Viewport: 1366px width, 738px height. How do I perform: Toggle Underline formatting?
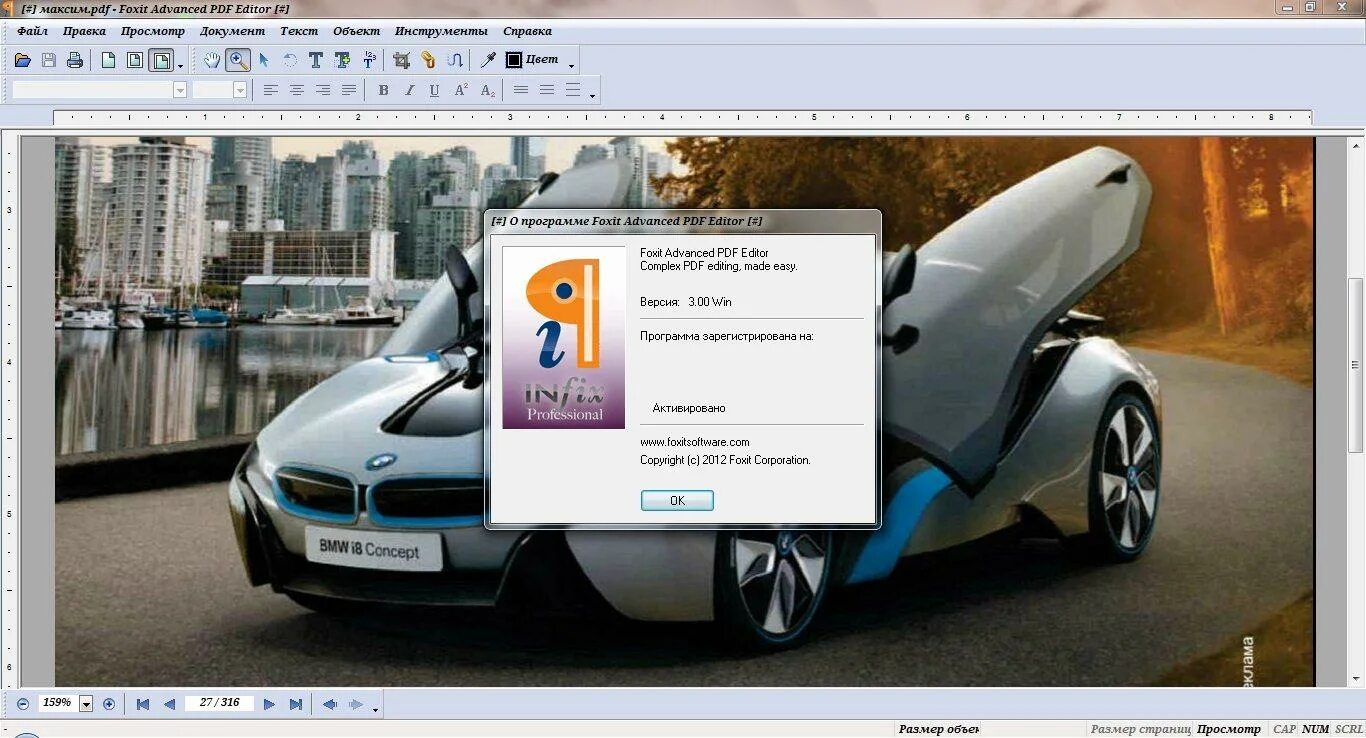tap(434, 90)
